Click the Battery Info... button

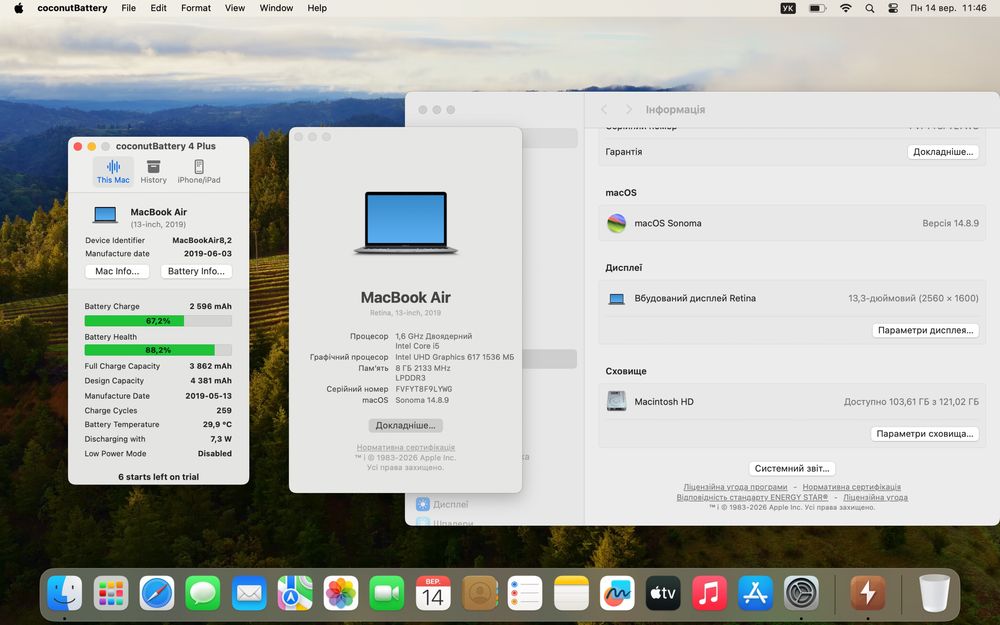point(196,271)
